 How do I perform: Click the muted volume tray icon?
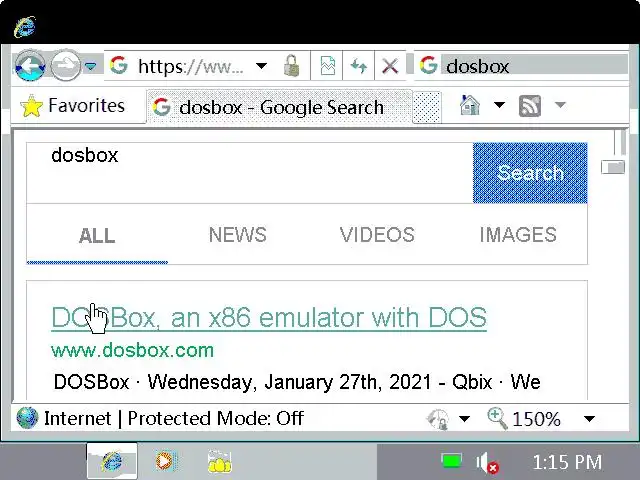(x=487, y=463)
